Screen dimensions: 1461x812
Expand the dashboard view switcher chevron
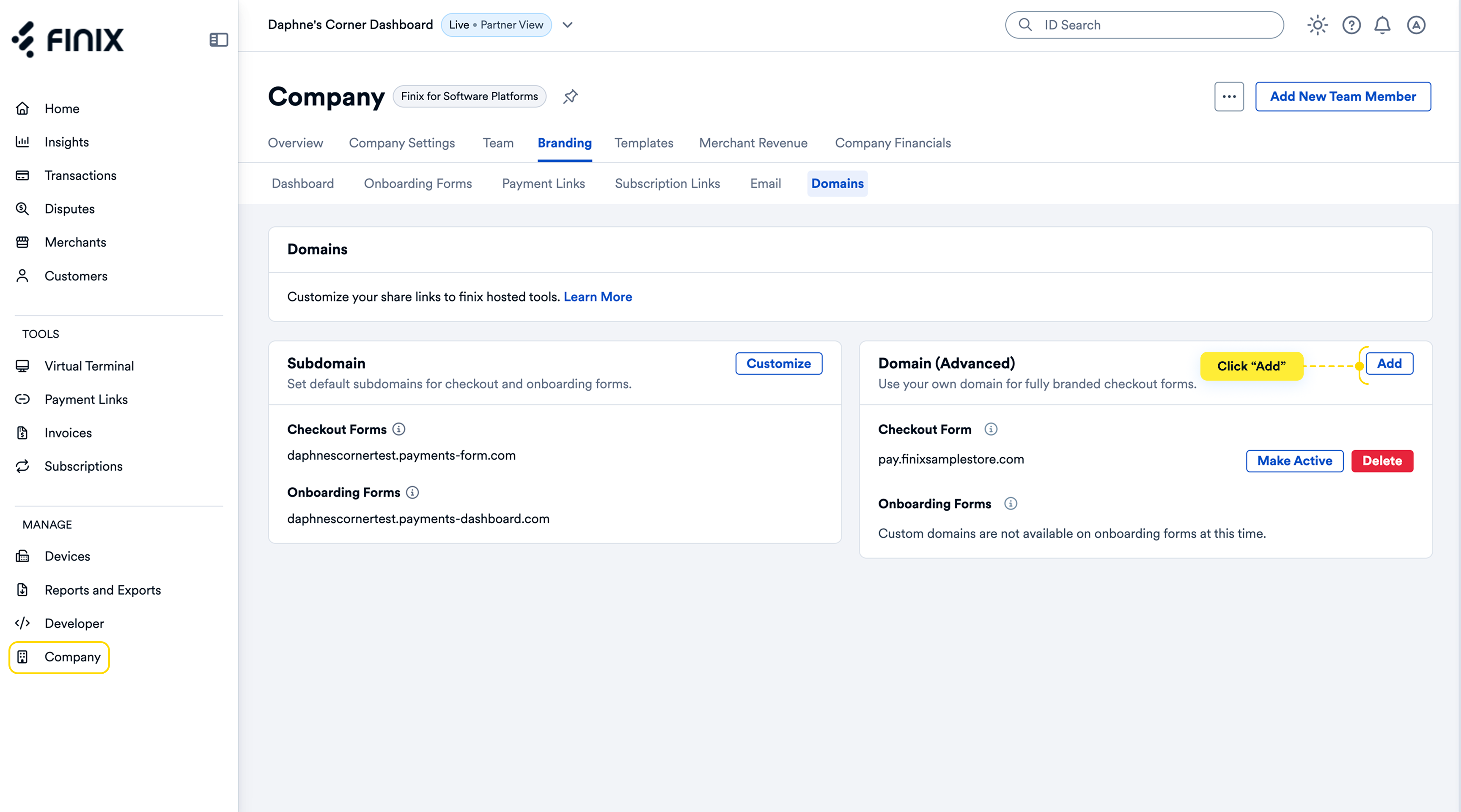(568, 25)
